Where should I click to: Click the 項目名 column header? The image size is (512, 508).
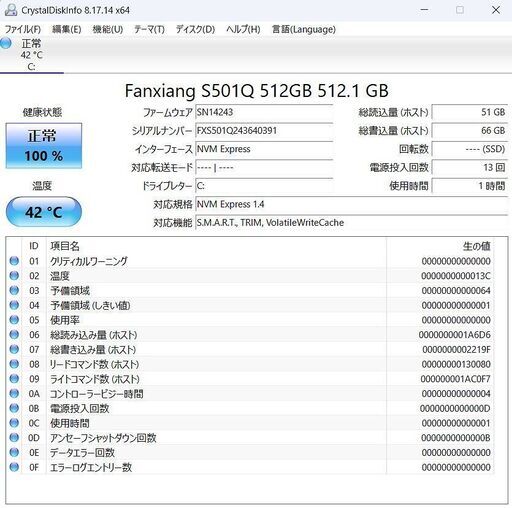tap(65, 246)
